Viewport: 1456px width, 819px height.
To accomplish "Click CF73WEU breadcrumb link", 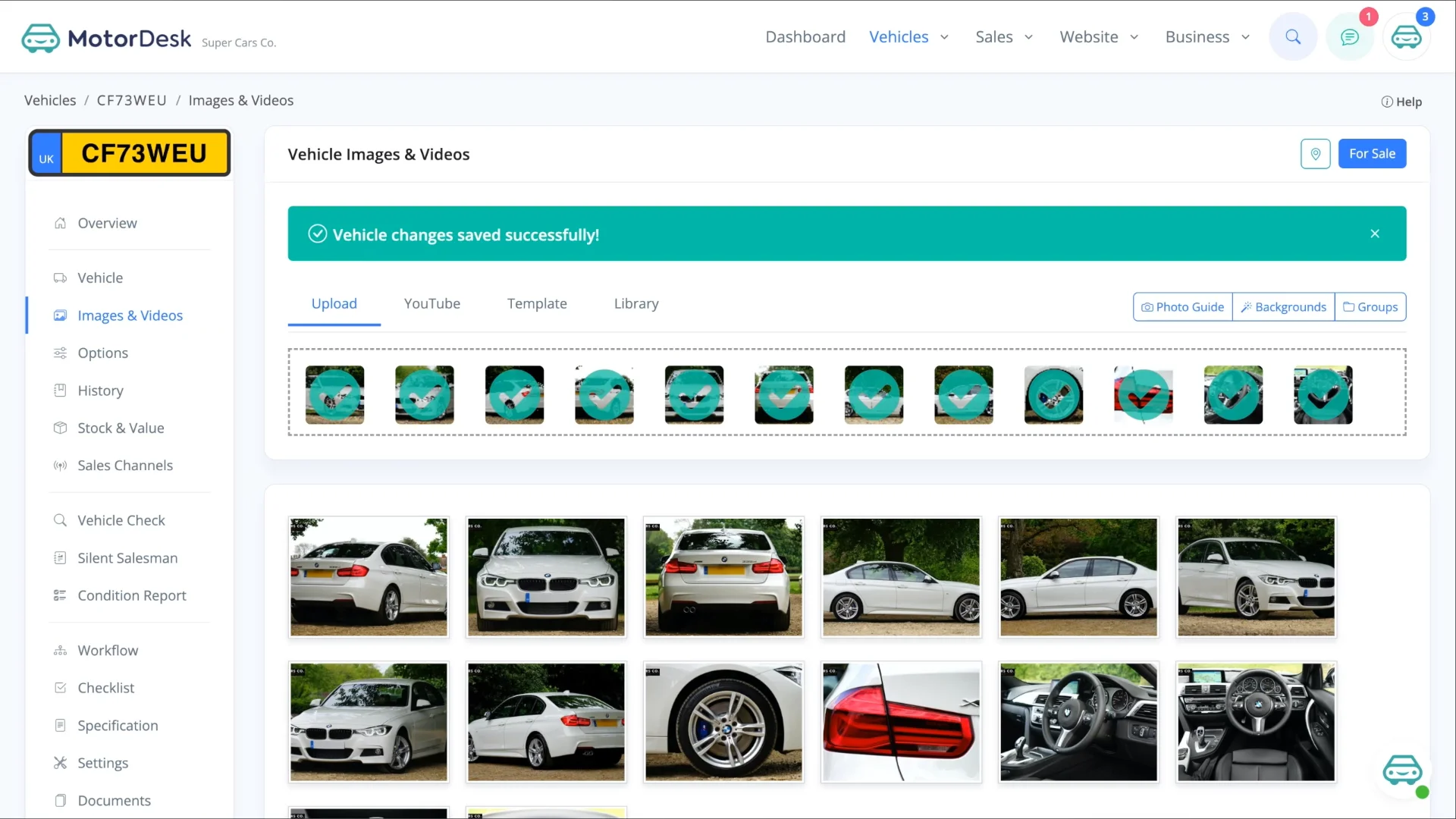I will pyautogui.click(x=131, y=100).
